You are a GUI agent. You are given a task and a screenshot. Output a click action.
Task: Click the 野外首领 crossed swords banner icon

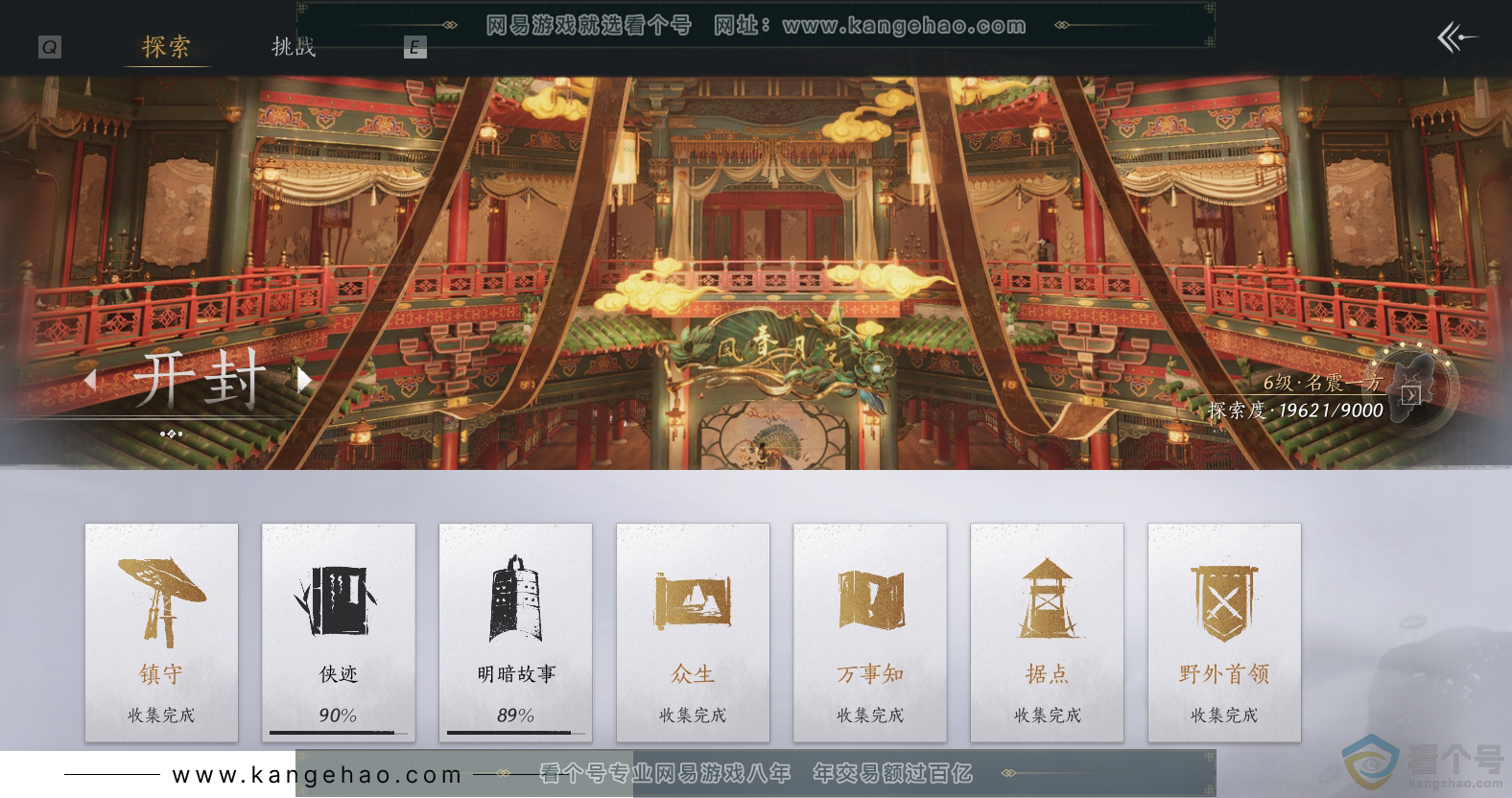tap(1223, 602)
